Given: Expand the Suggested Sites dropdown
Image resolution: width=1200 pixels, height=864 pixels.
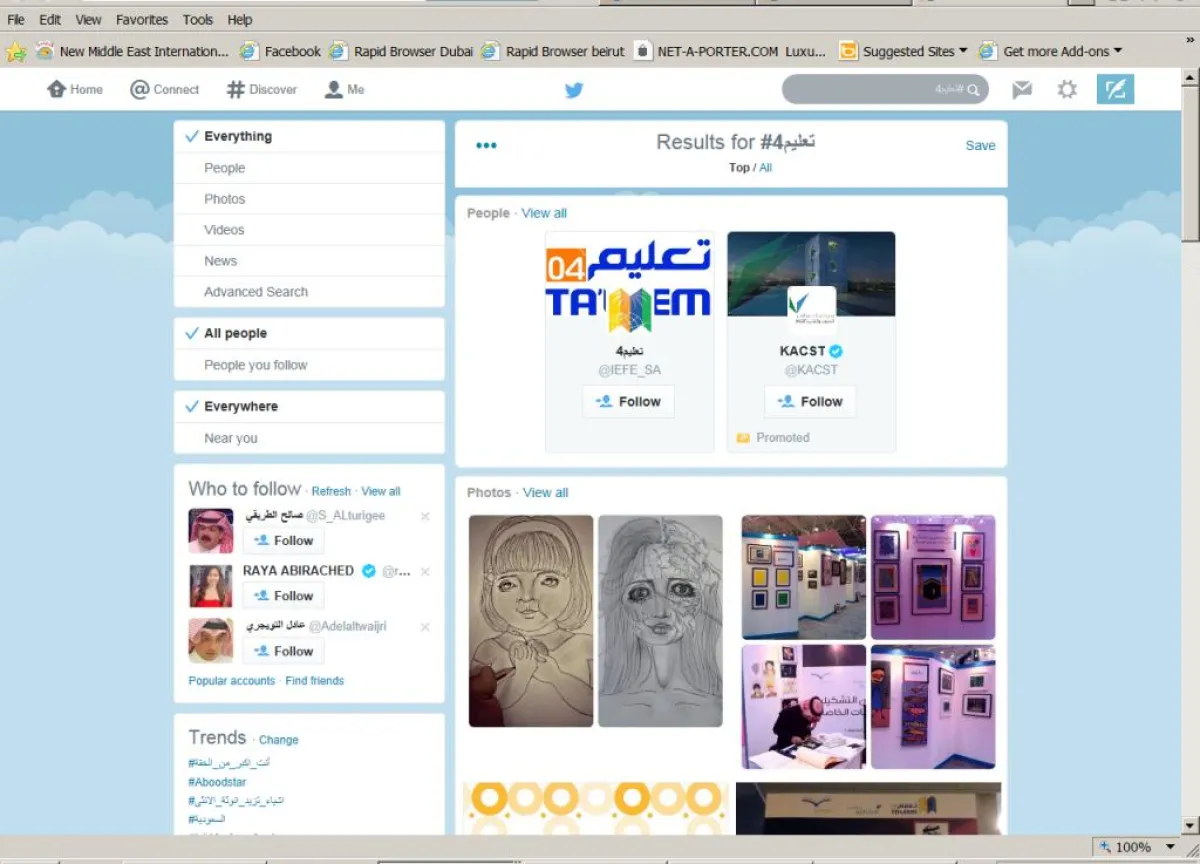Looking at the screenshot, I should (963, 51).
